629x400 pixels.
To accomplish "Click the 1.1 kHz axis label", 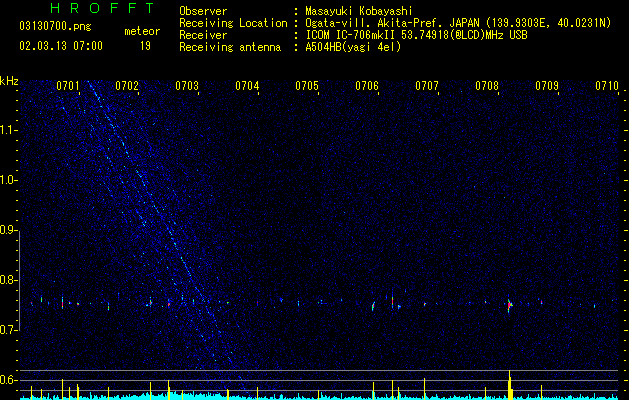I will 8,130.
